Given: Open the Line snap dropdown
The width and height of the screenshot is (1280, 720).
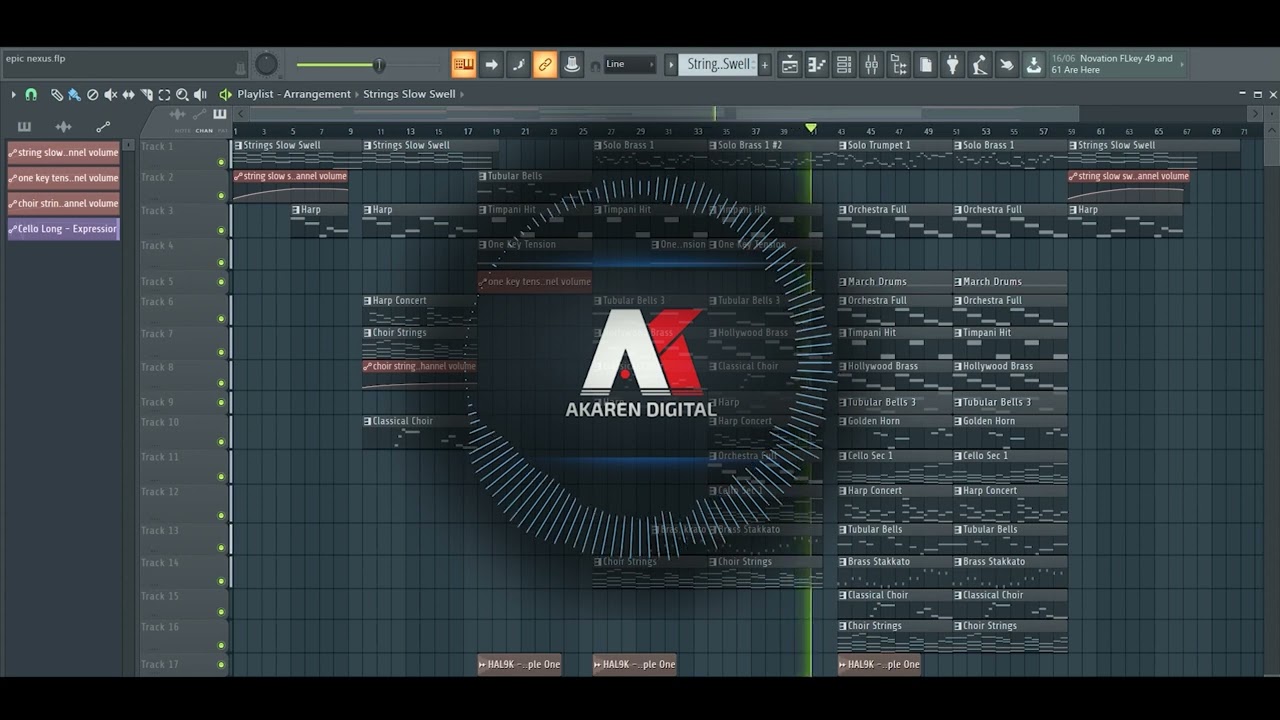Looking at the screenshot, I should pos(630,65).
